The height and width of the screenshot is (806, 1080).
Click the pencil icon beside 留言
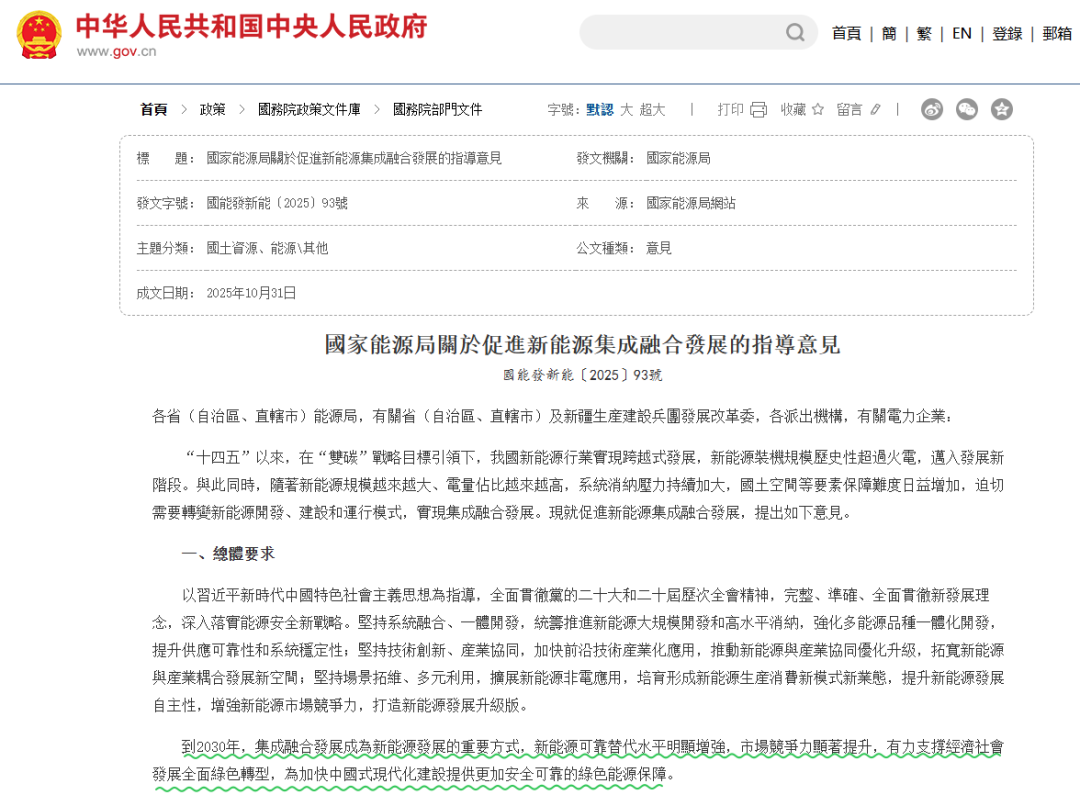[876, 110]
